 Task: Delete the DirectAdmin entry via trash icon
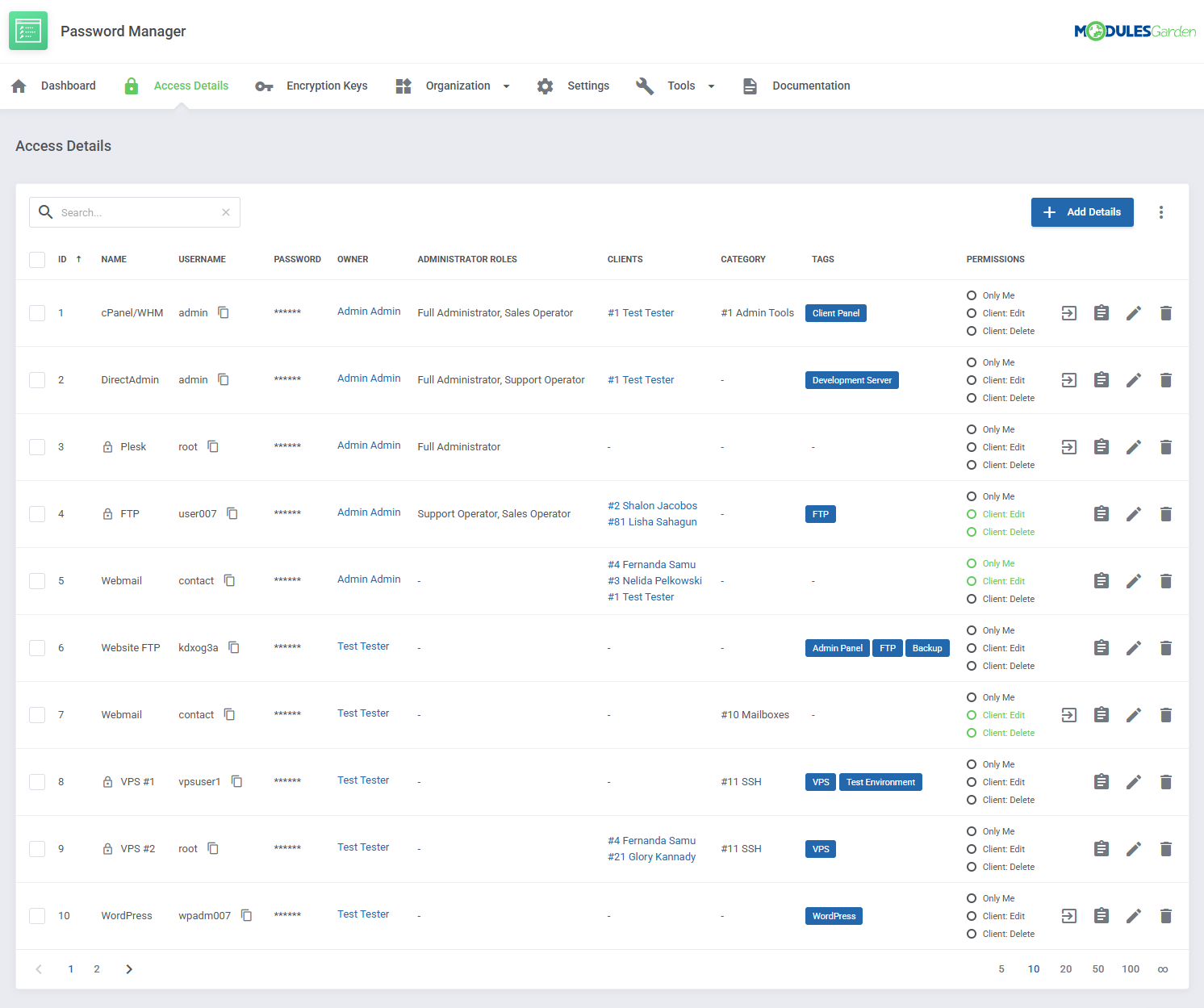point(1165,380)
